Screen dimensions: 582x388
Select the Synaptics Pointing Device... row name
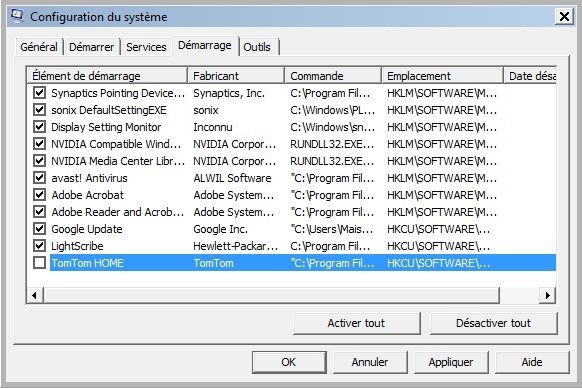coord(118,93)
